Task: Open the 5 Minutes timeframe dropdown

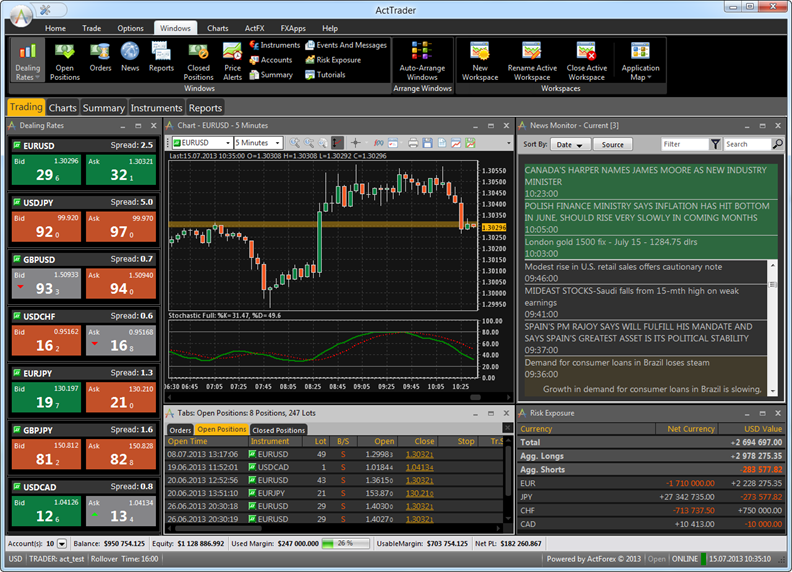Action: pos(277,143)
